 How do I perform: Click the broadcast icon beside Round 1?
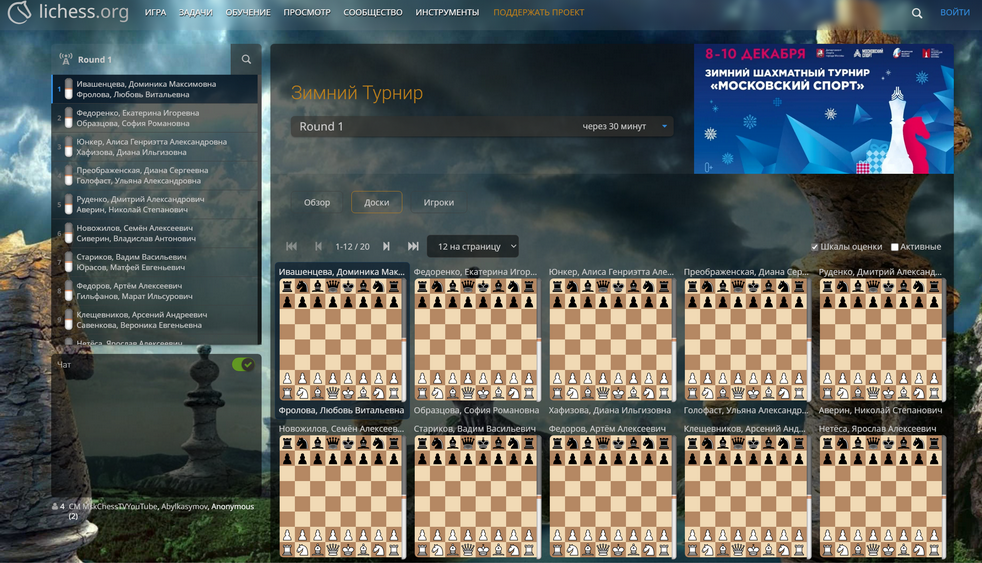[x=66, y=60]
